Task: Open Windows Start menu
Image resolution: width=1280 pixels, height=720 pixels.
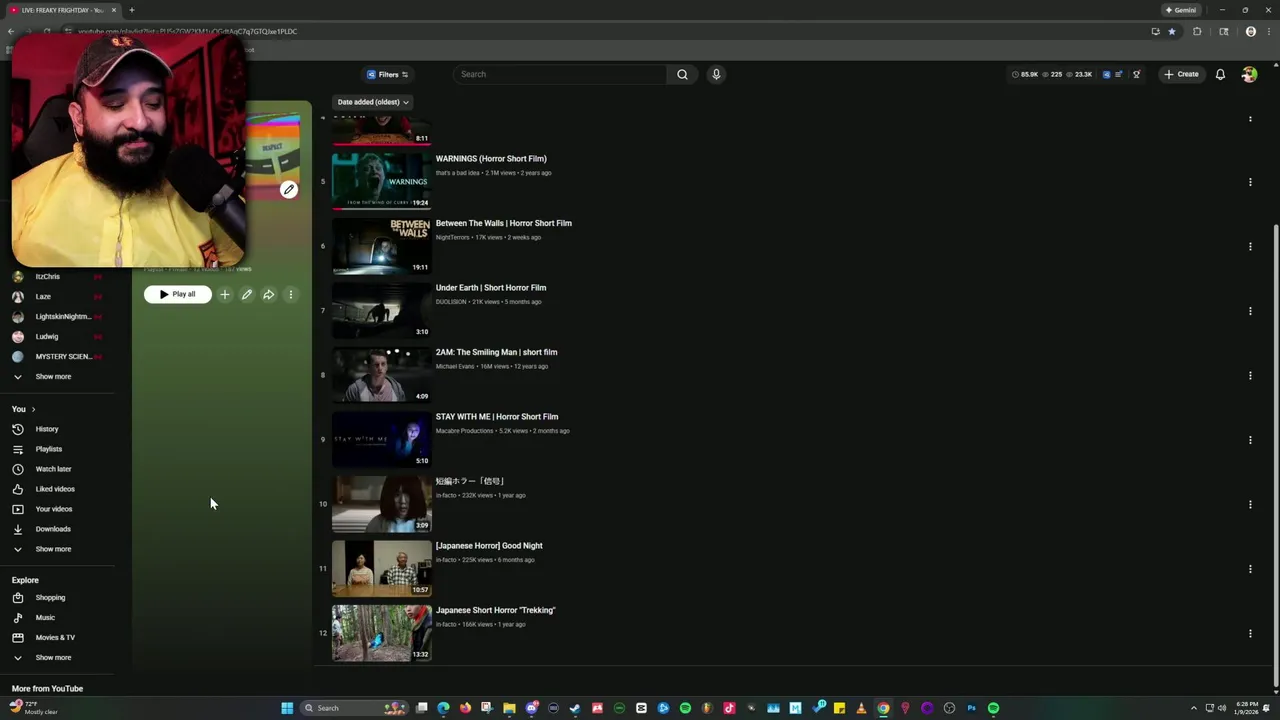Action: coord(287,708)
